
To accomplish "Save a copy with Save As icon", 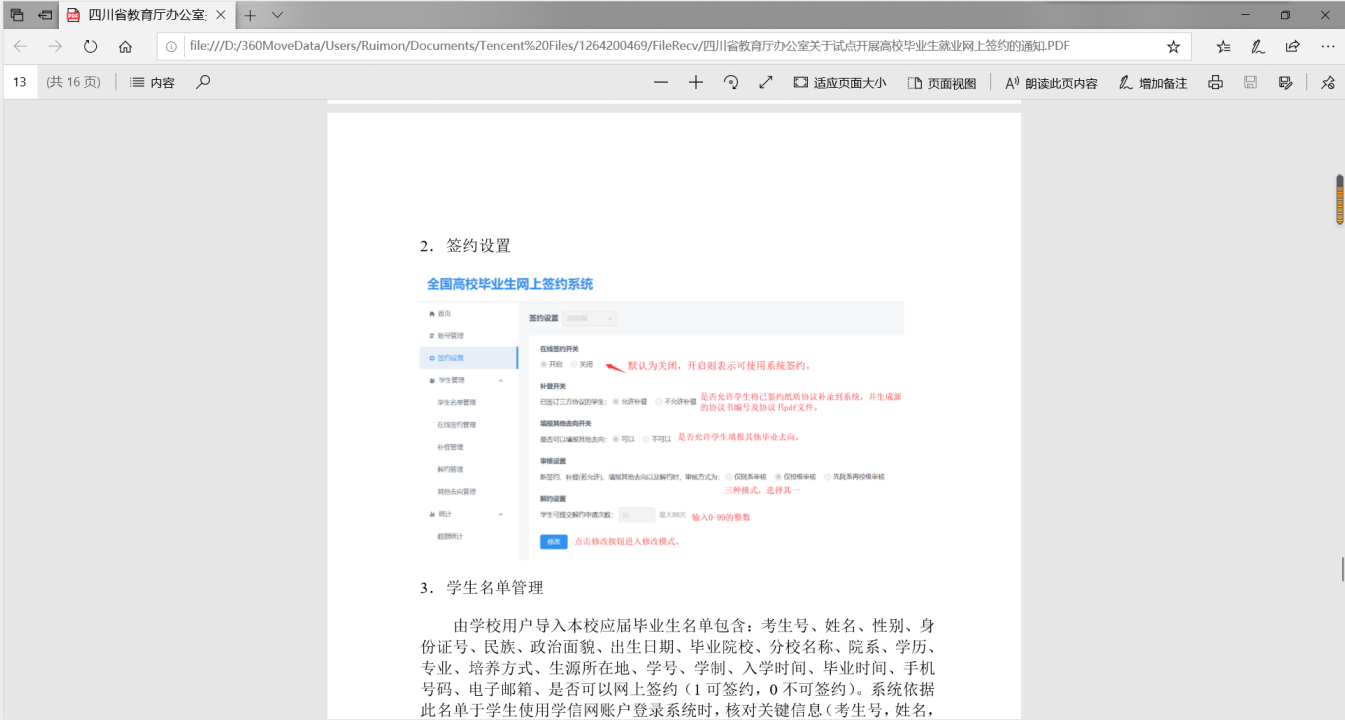I will tap(1285, 82).
